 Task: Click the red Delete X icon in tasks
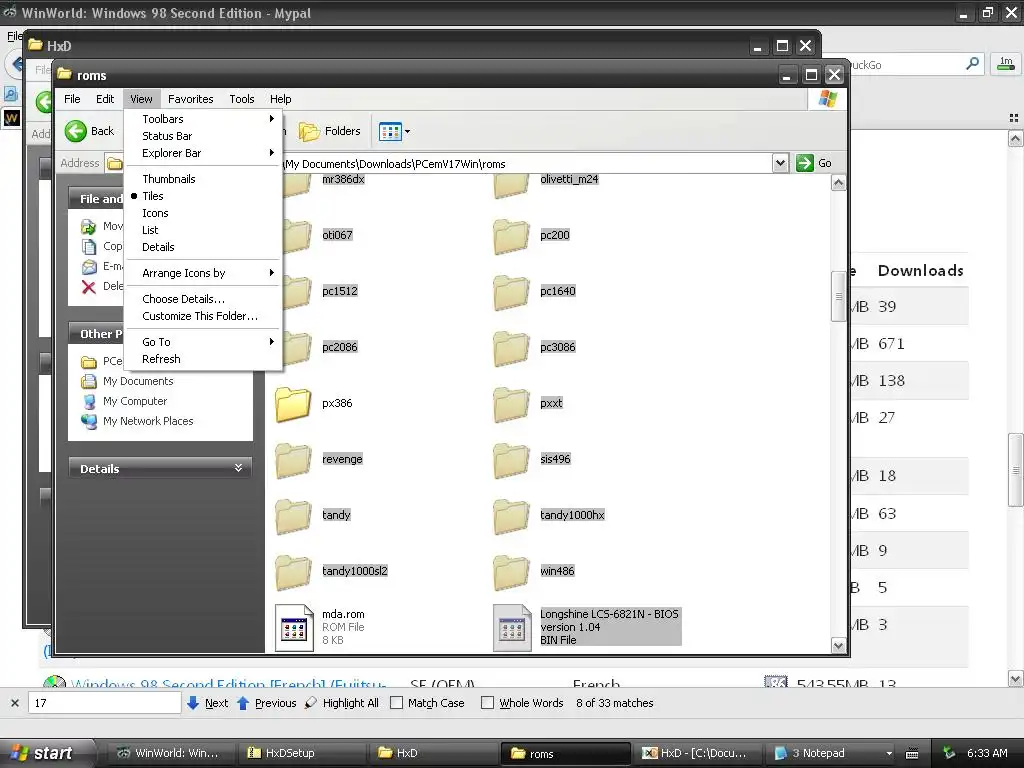point(89,287)
